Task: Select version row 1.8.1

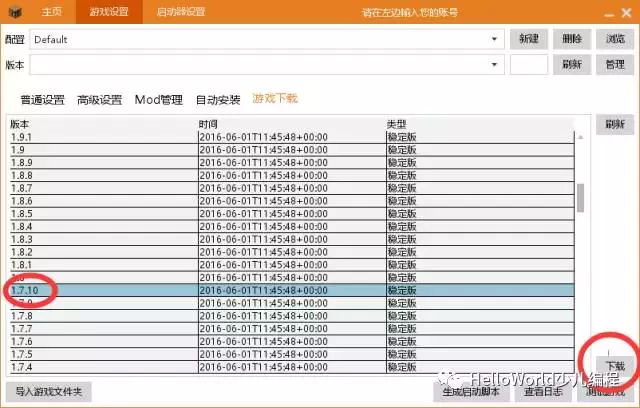Action: (292, 265)
